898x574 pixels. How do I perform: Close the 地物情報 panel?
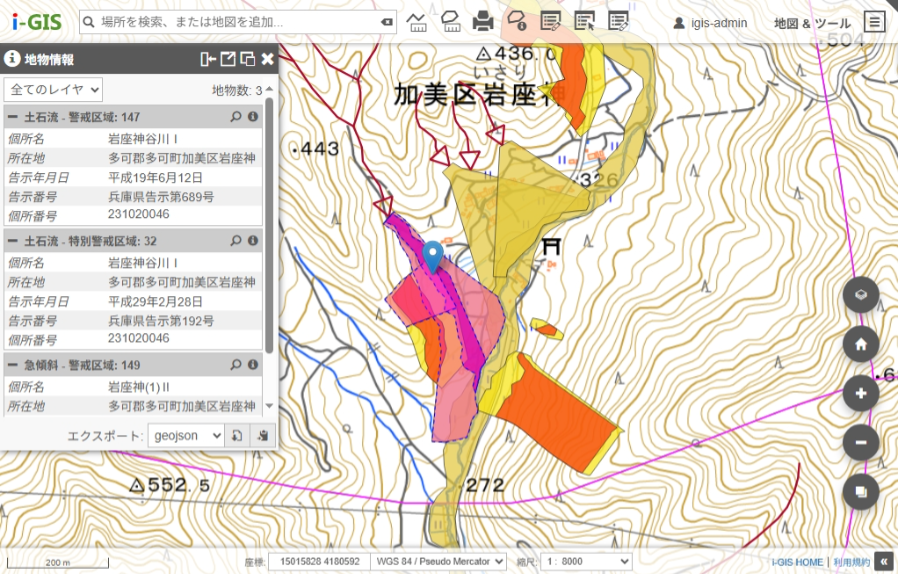pyautogui.click(x=267, y=59)
